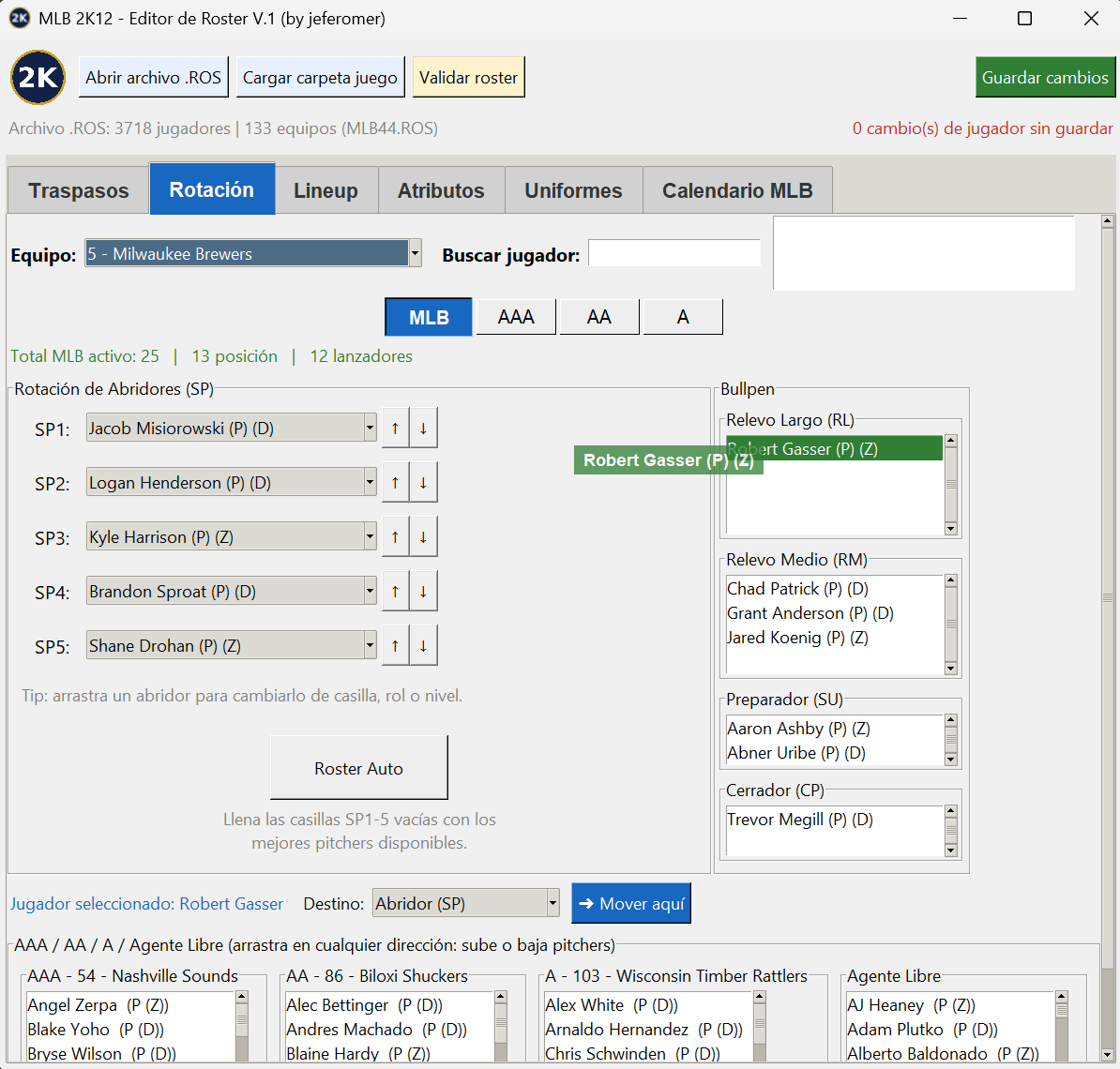Move SP5 Shane Drohan up
Viewport: 1120px width, 1069px height.
coord(395,645)
